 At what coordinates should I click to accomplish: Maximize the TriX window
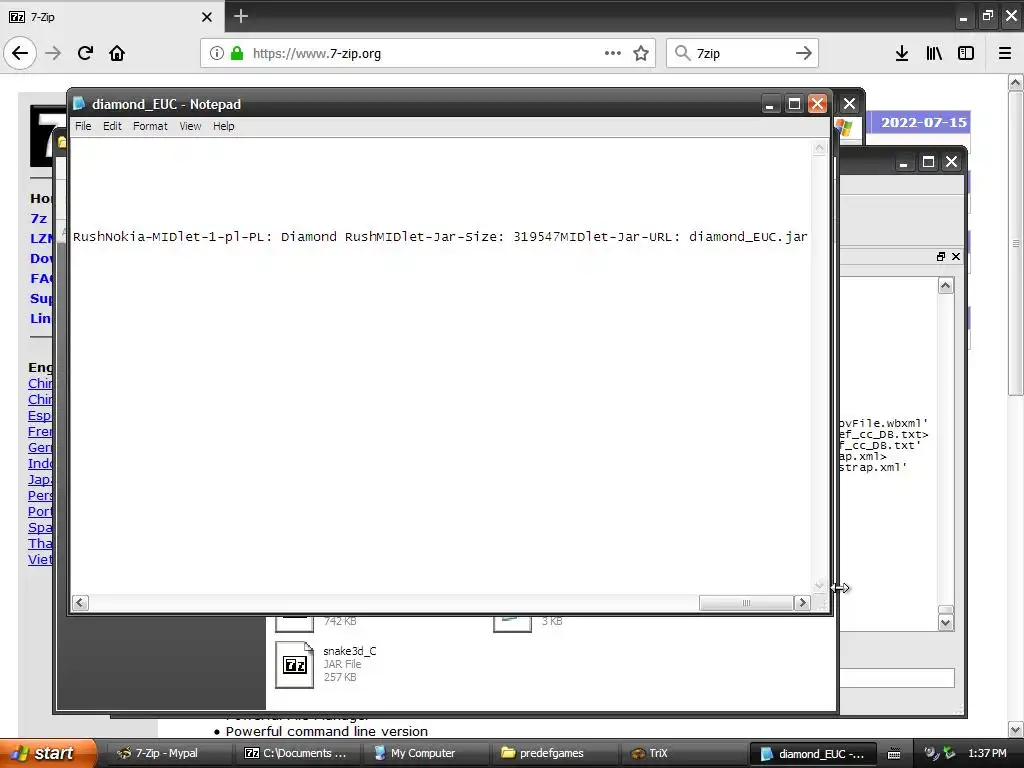928,162
